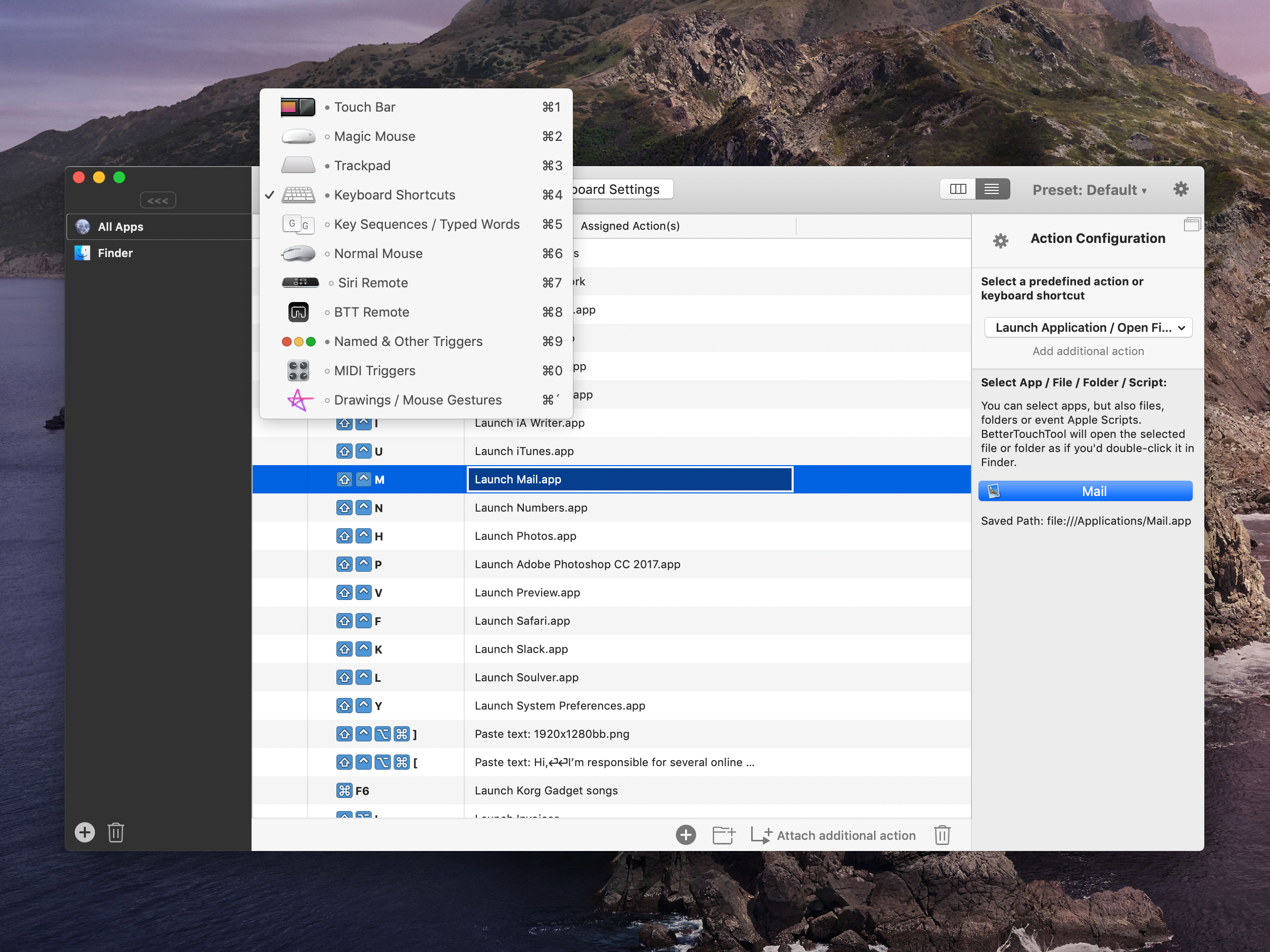
Task: Delete shortcut with bottom trash icon
Action: [x=942, y=835]
